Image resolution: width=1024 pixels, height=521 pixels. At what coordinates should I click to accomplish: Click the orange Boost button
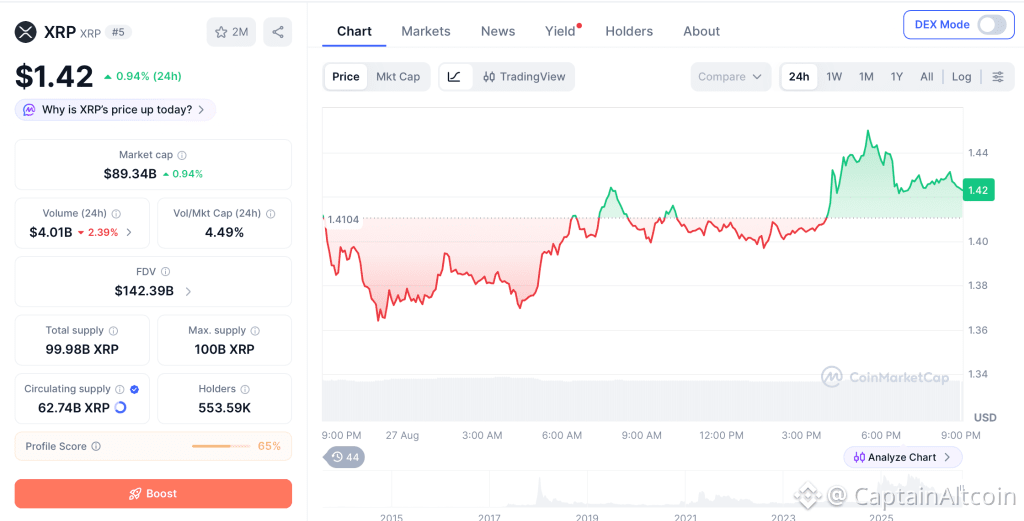pos(153,494)
